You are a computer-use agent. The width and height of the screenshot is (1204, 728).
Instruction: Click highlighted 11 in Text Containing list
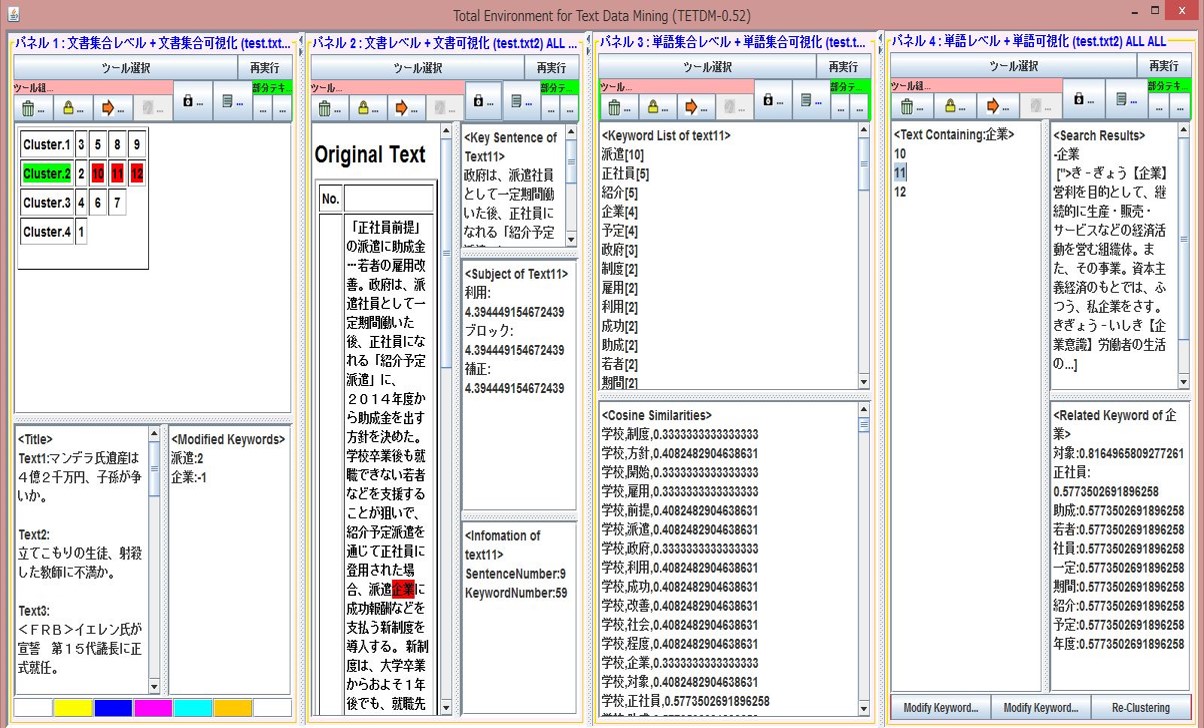(x=900, y=173)
